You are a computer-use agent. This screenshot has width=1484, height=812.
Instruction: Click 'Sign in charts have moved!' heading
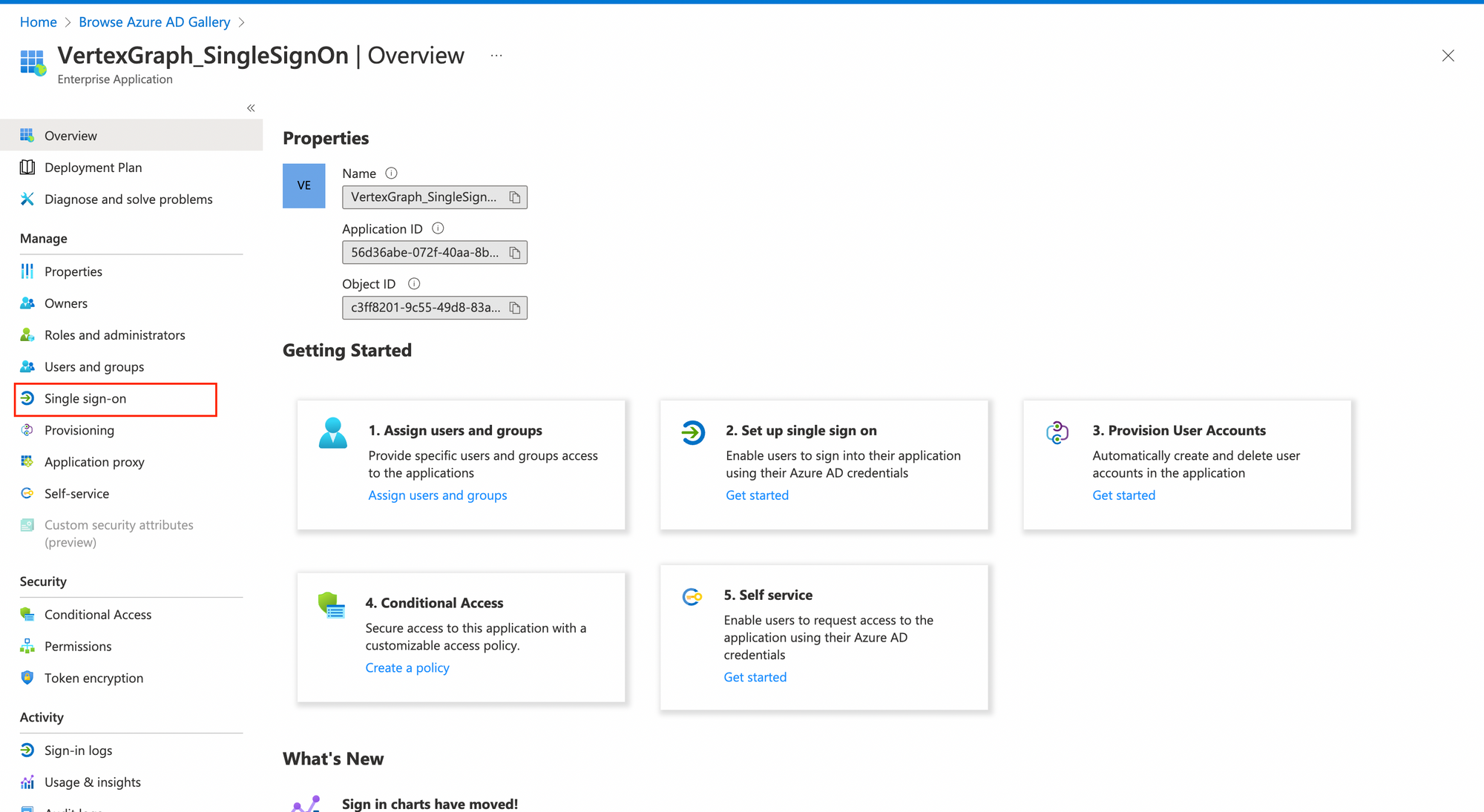click(430, 804)
